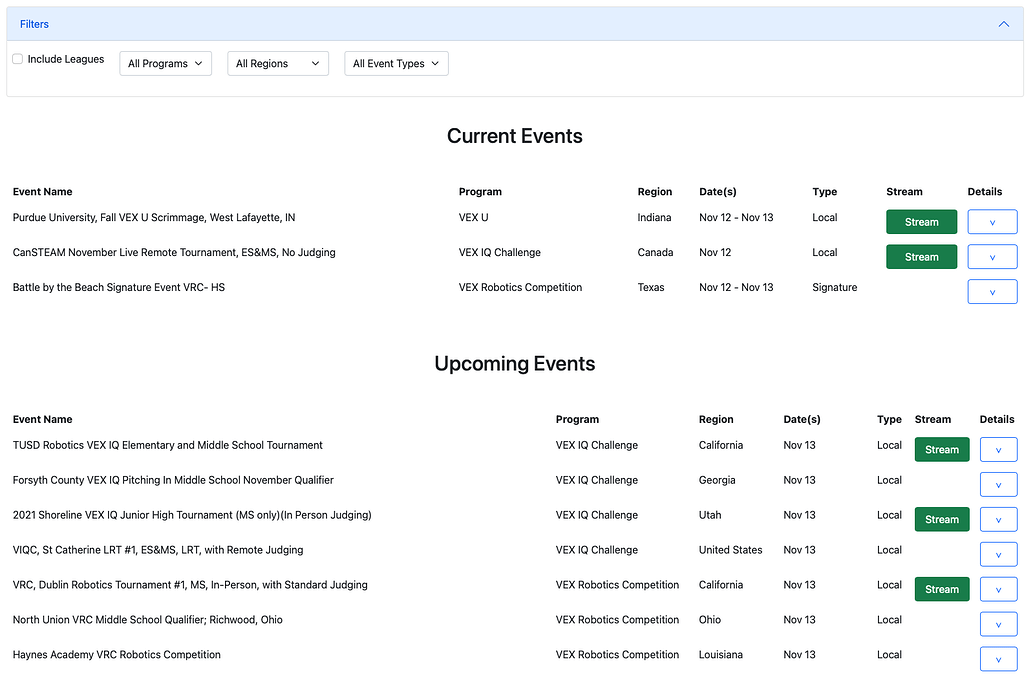Open the All Programs dropdown
The image size is (1035, 678).
coord(165,63)
